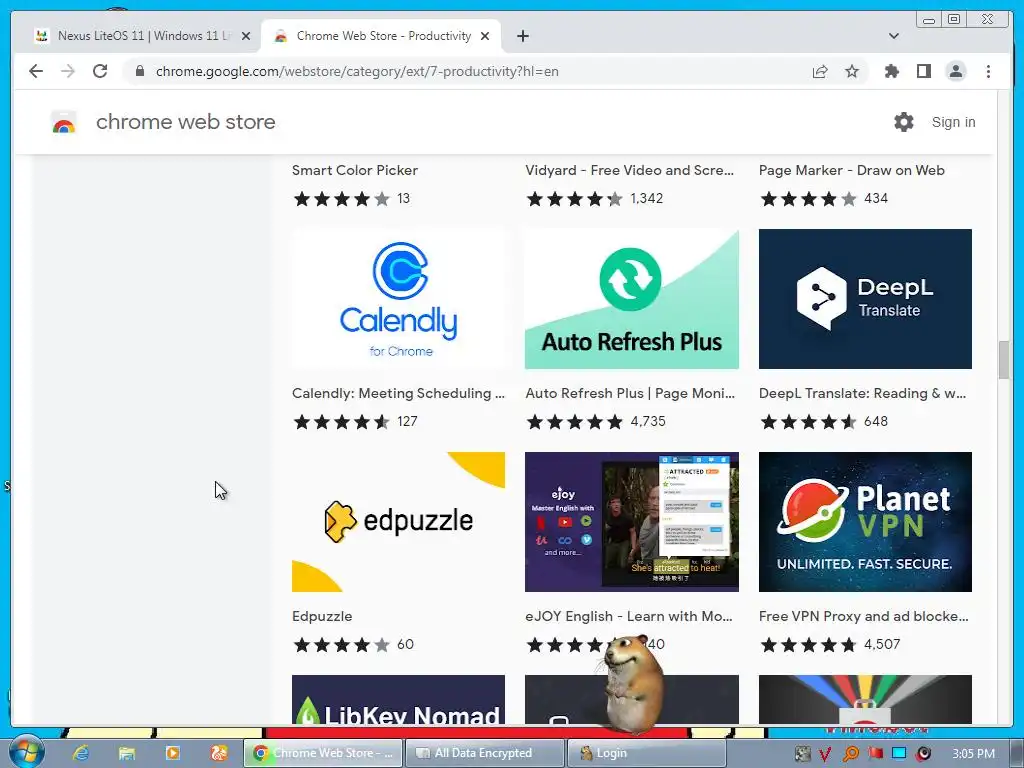The height and width of the screenshot is (768, 1024).
Task: Open Page Marker - Draw on Web title
Action: click(x=852, y=170)
